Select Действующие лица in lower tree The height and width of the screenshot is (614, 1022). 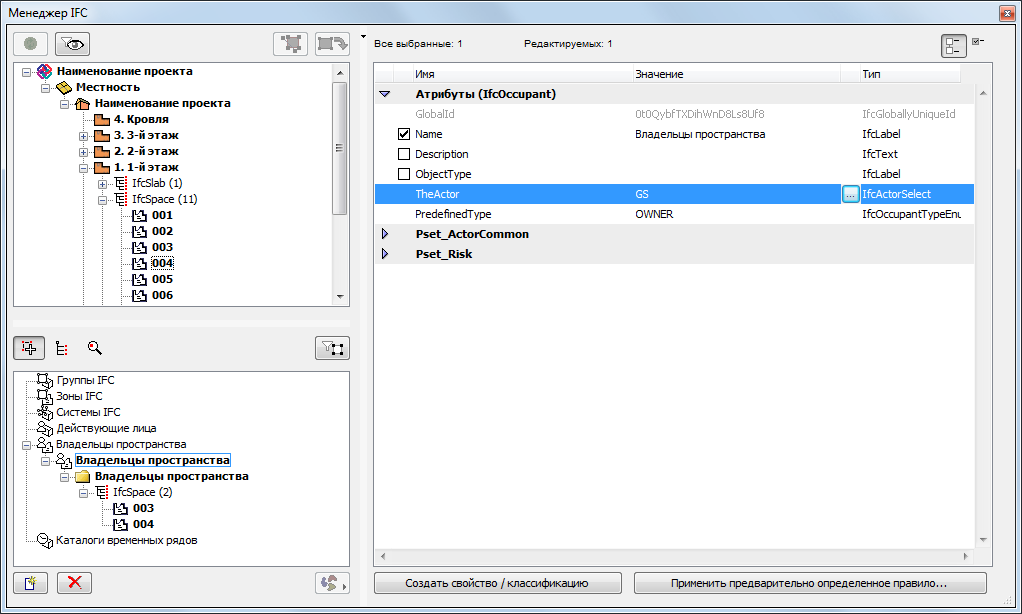(x=106, y=428)
